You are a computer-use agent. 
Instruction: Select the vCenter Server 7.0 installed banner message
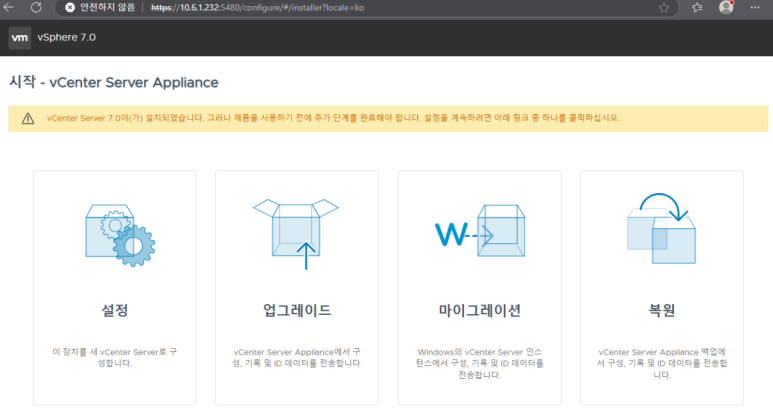click(x=333, y=118)
